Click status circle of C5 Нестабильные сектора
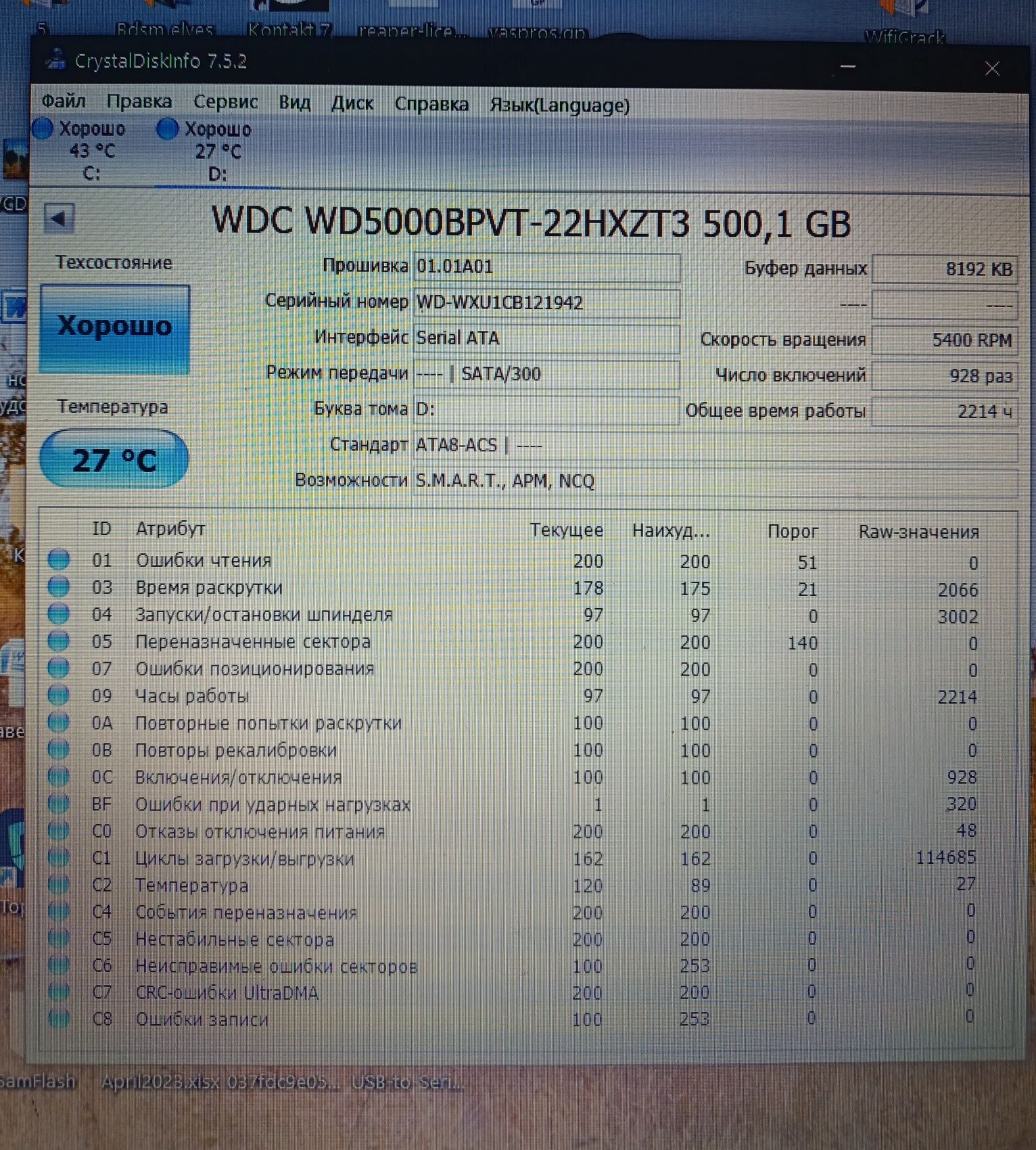 59,938
